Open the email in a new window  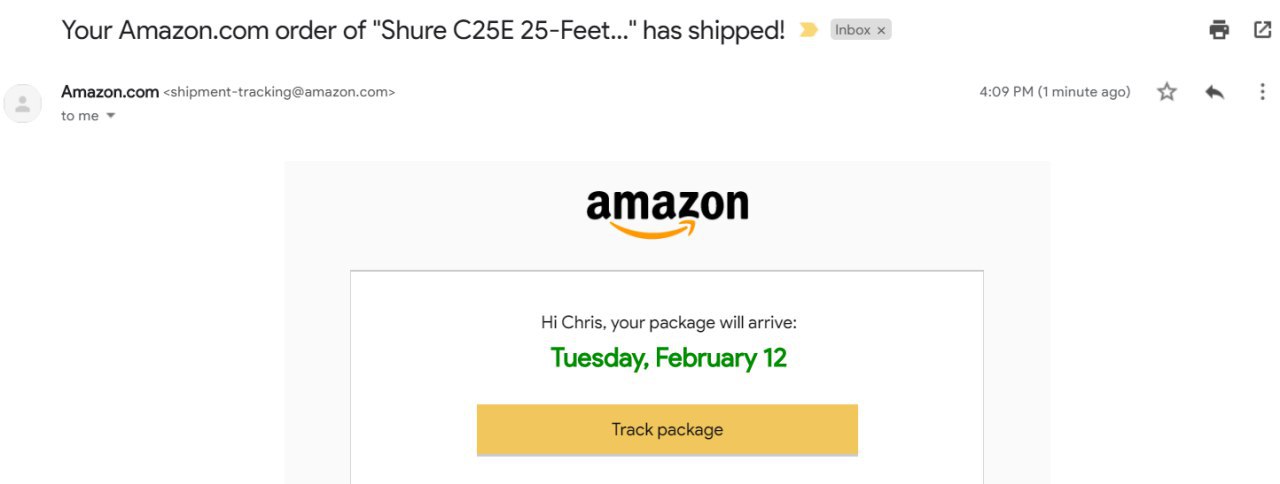click(x=1262, y=30)
